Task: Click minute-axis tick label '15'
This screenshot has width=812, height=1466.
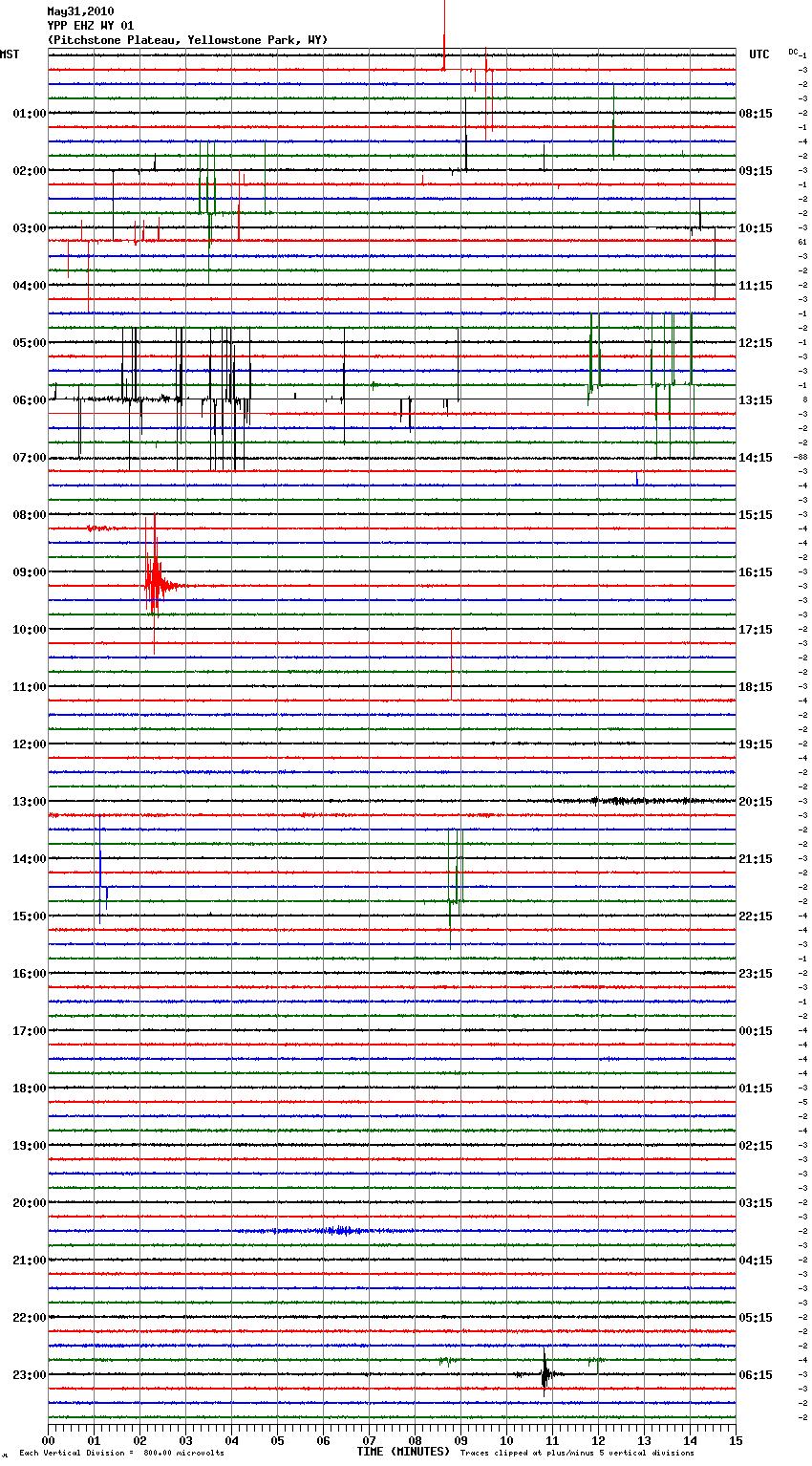Action: click(x=736, y=1441)
